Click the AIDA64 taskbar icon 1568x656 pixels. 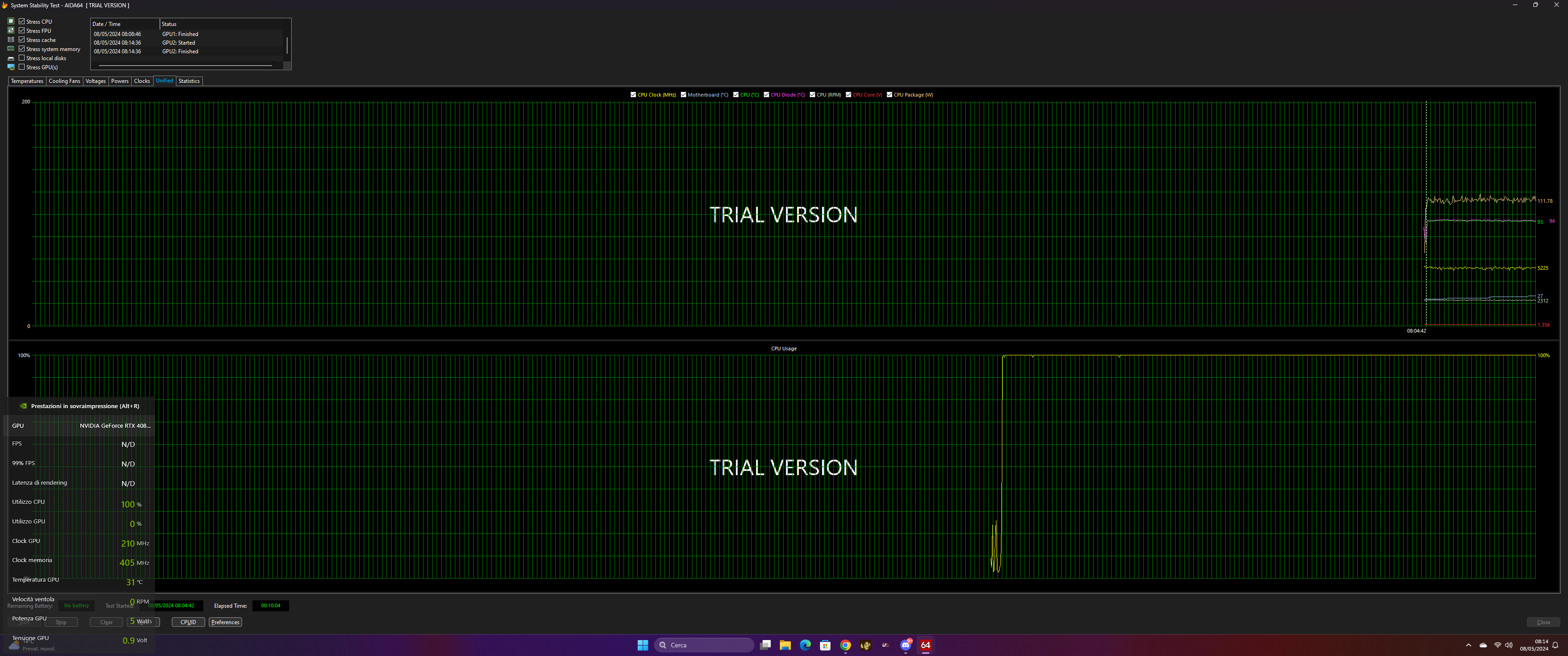pyautogui.click(x=925, y=645)
